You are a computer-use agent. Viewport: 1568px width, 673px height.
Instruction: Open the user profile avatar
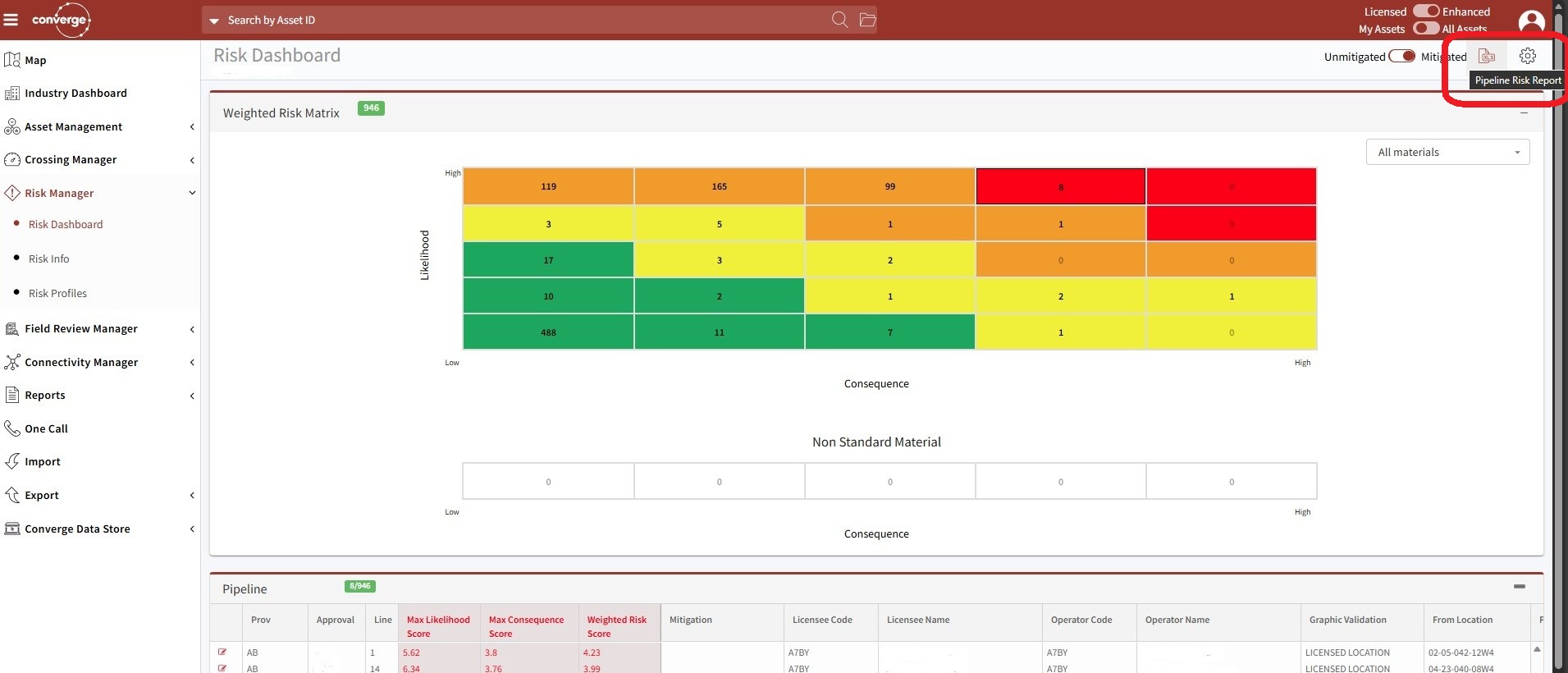tap(1531, 23)
